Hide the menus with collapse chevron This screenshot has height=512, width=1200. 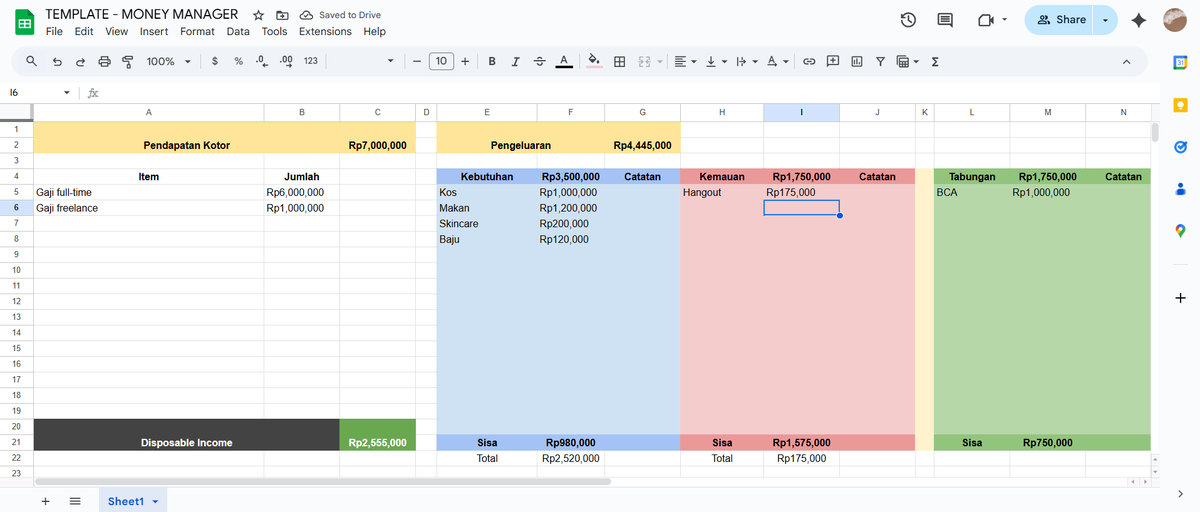point(1126,61)
